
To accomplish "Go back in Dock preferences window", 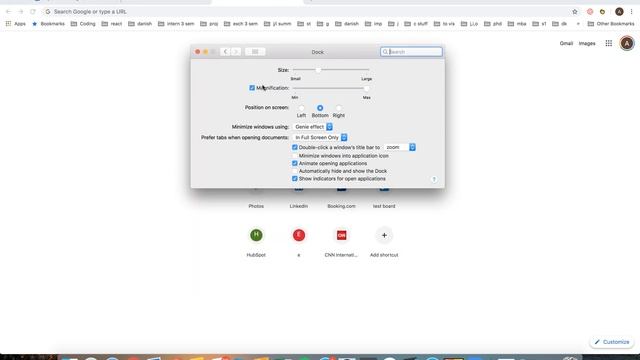I will [225, 52].
